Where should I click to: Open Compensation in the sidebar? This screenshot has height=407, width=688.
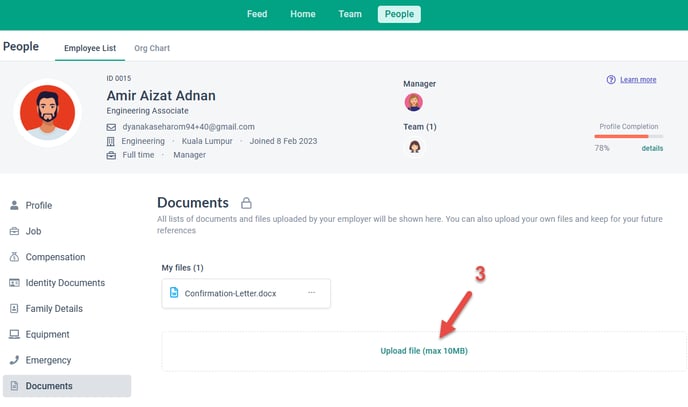pyautogui.click(x=55, y=257)
